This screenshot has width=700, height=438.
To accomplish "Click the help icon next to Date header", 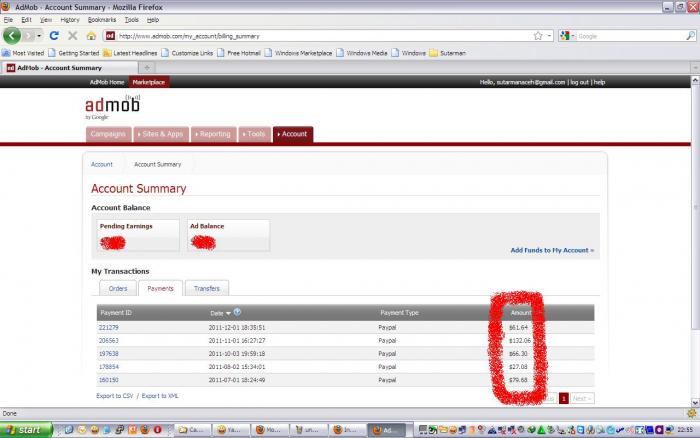I will 237,312.
